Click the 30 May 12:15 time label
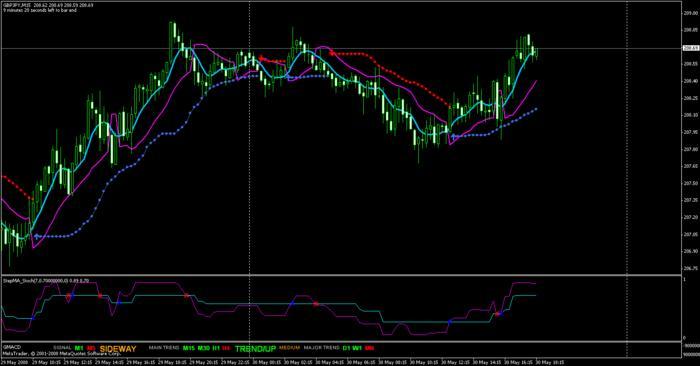 pos(456,363)
